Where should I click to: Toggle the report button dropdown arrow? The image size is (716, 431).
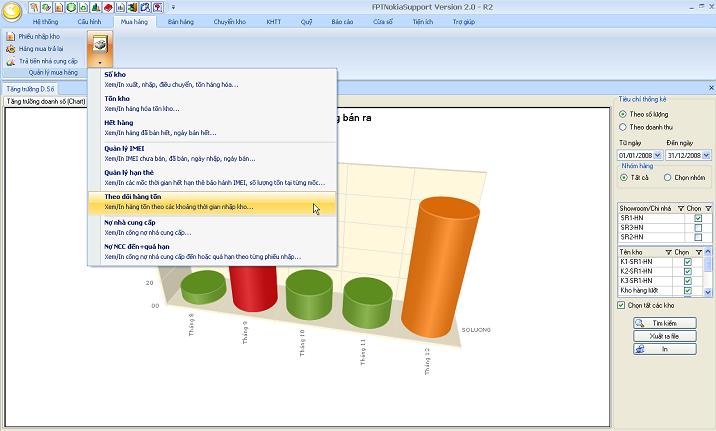tap(100, 63)
